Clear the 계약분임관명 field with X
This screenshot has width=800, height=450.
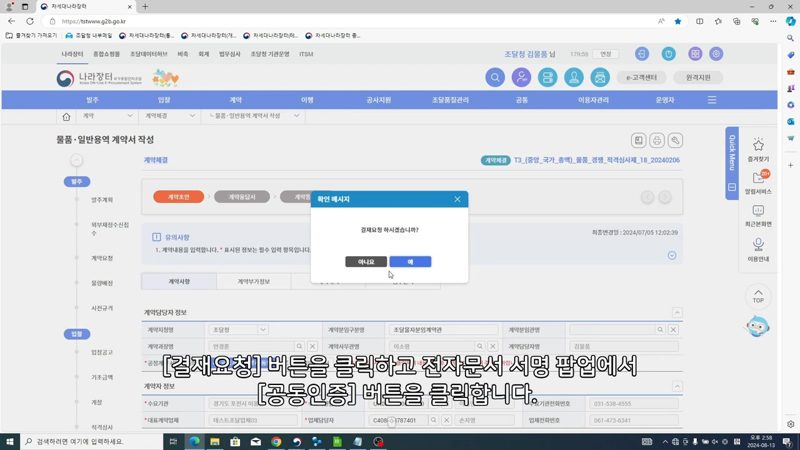coord(673,330)
